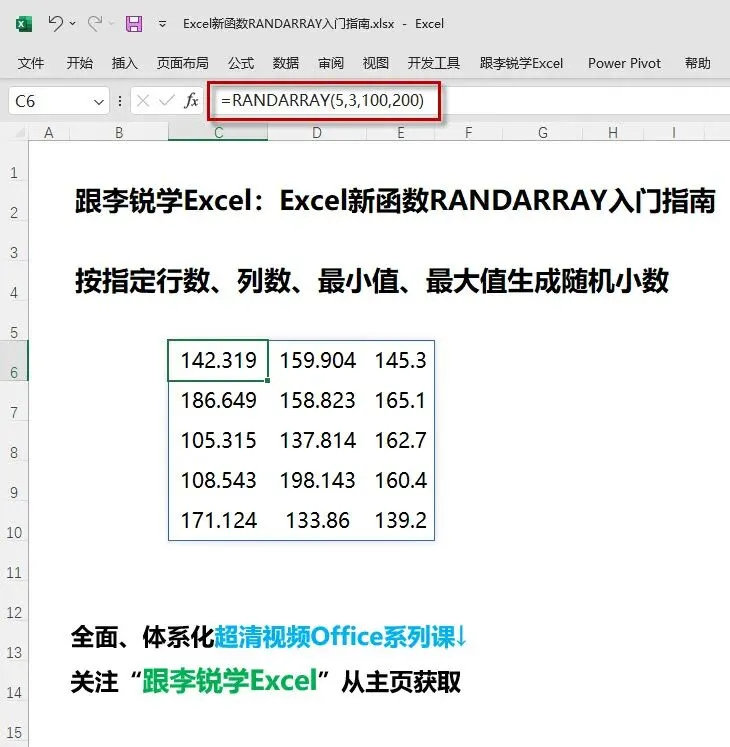This screenshot has height=747, width=730.
Task: Switch to the 审阅 ribbon tab
Action: pos(331,63)
